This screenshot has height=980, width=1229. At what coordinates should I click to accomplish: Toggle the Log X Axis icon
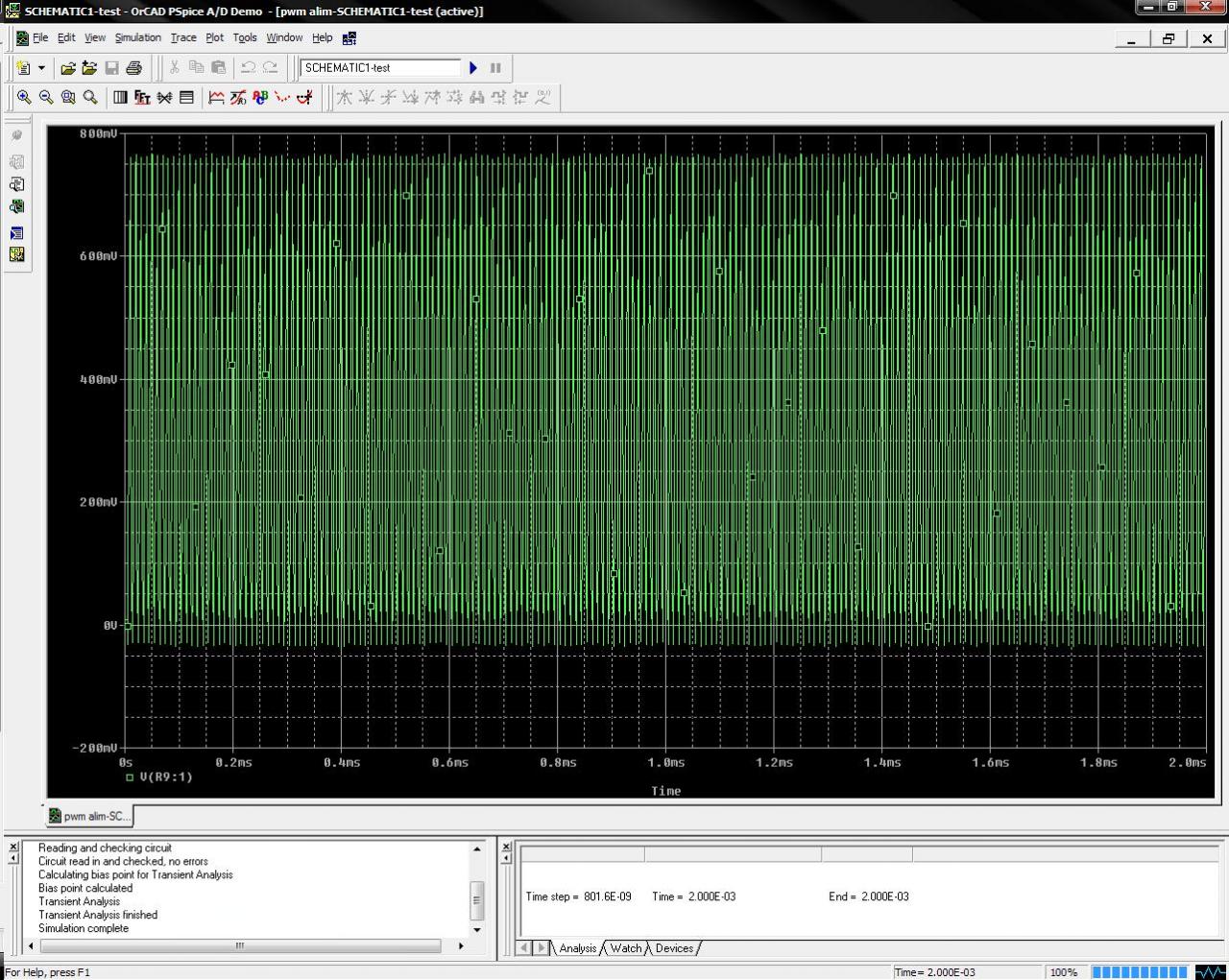(120, 97)
